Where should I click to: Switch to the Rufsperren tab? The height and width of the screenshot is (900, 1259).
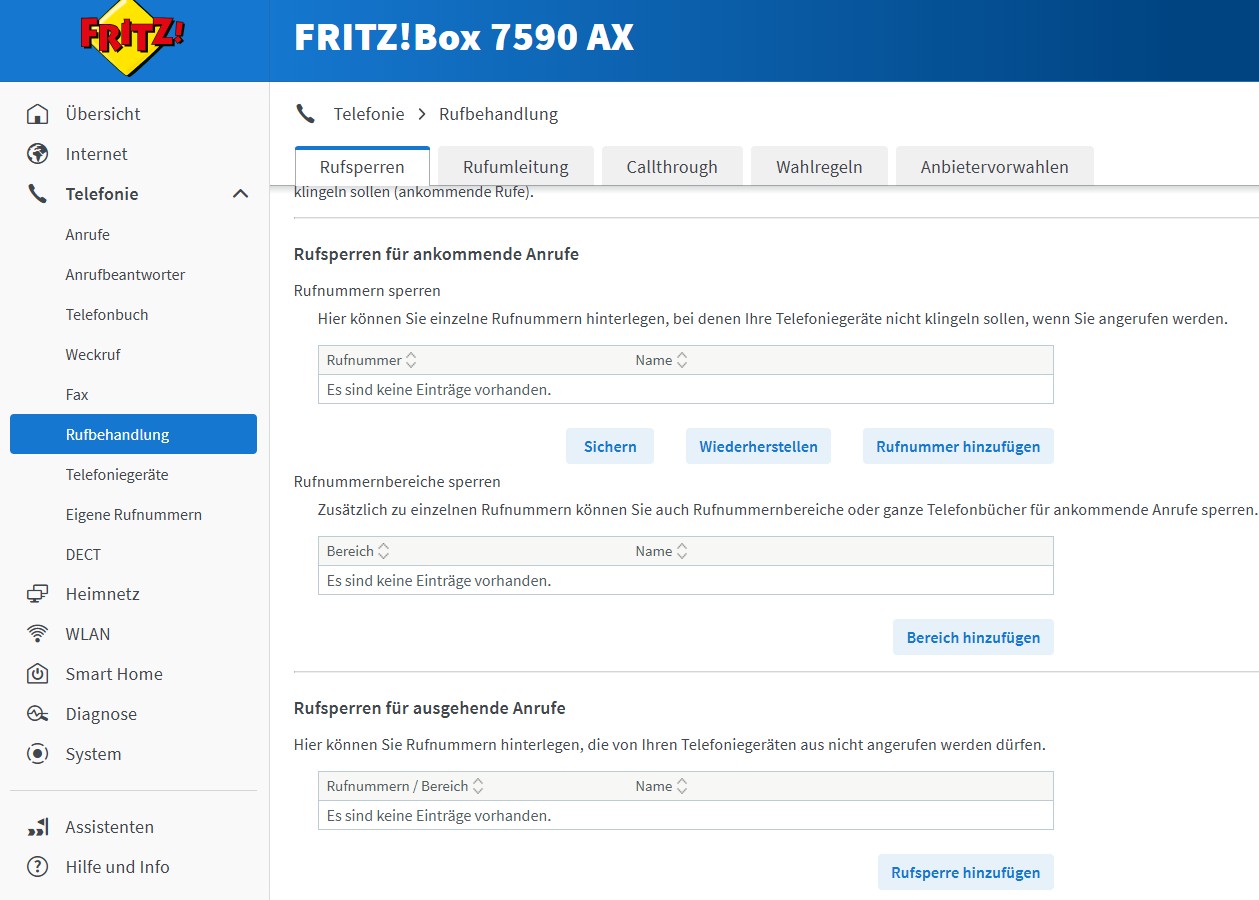point(362,166)
